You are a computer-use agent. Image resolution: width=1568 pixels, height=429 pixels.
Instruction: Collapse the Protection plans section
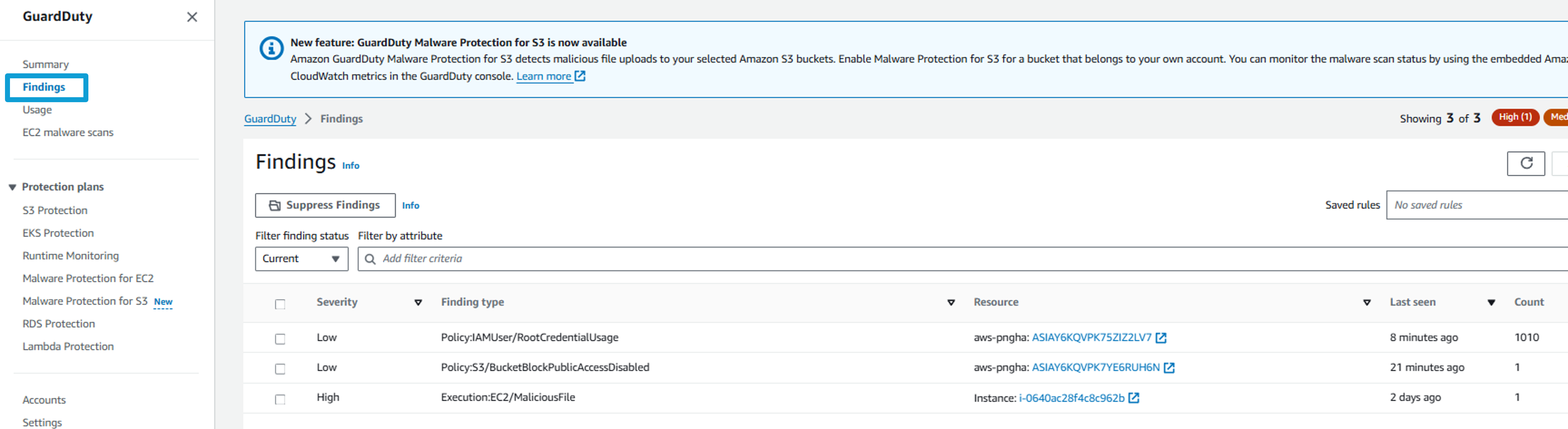[x=12, y=187]
